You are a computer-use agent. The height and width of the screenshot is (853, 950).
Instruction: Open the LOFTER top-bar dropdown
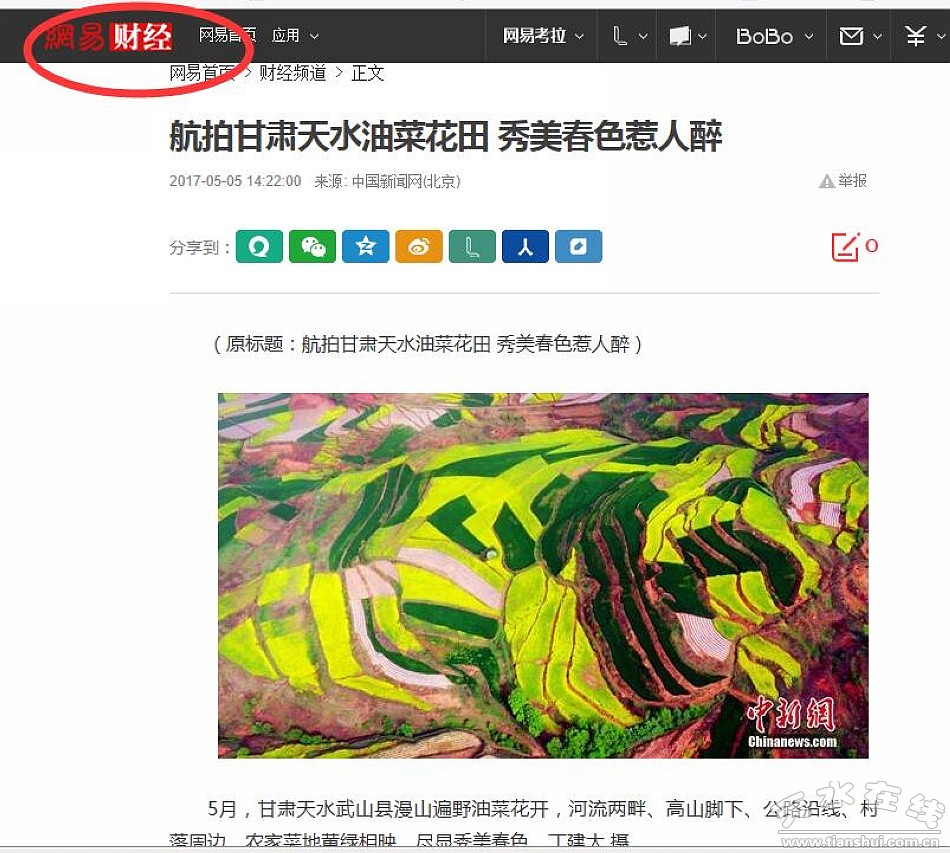(x=629, y=36)
